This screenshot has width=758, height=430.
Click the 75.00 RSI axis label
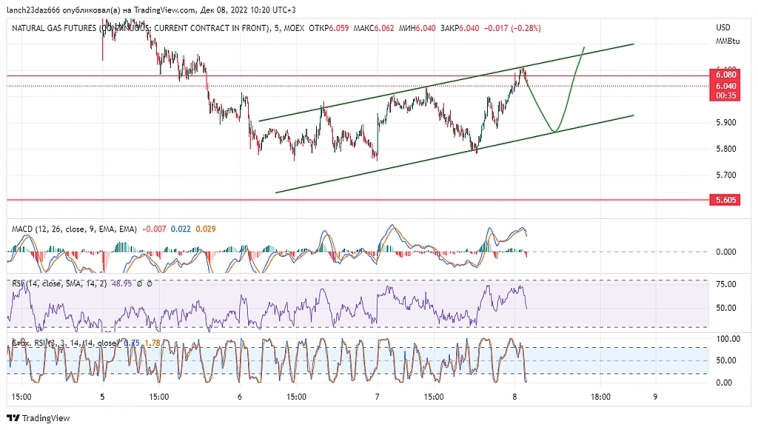point(726,284)
